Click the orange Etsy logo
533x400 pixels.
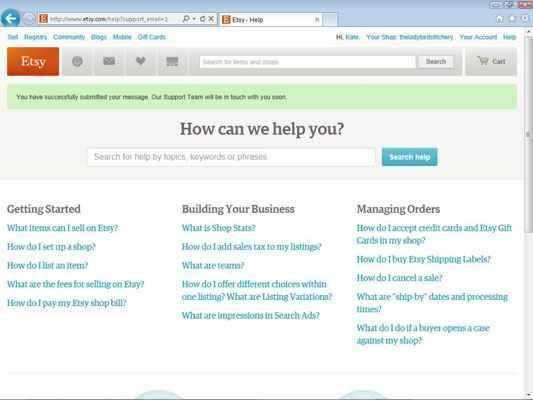coord(33,62)
